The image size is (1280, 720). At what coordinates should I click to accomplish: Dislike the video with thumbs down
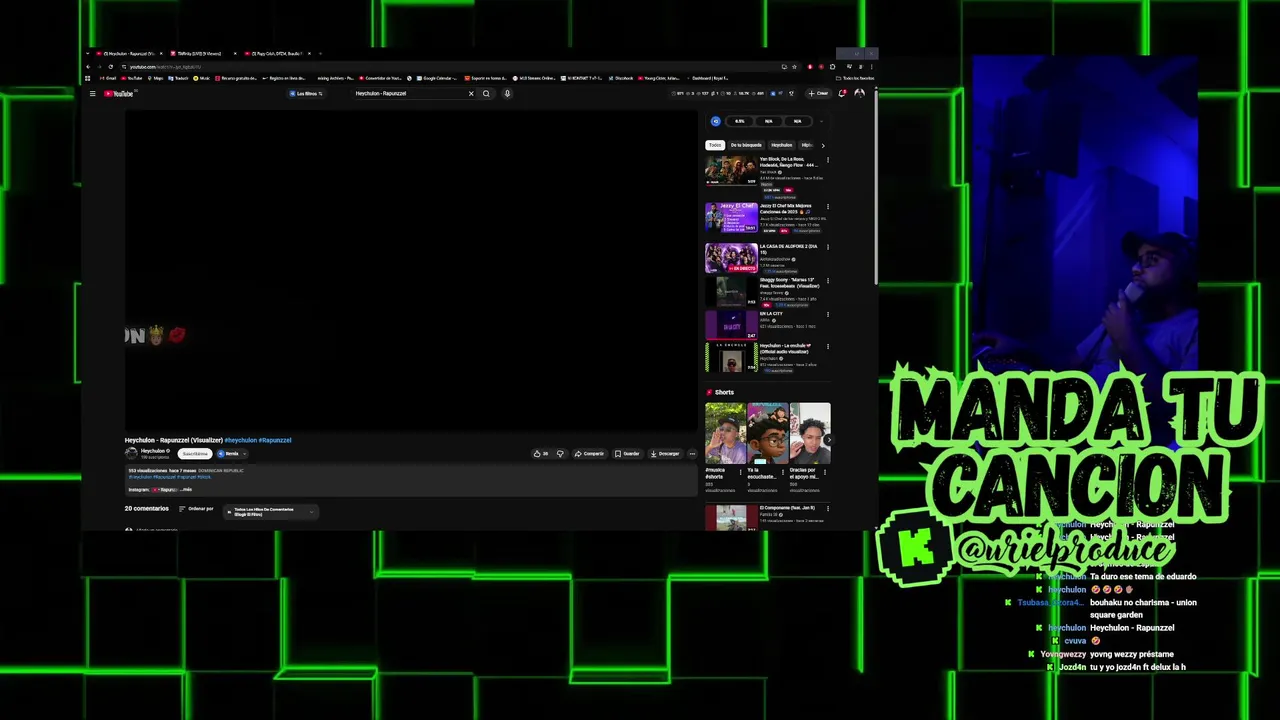tap(560, 454)
